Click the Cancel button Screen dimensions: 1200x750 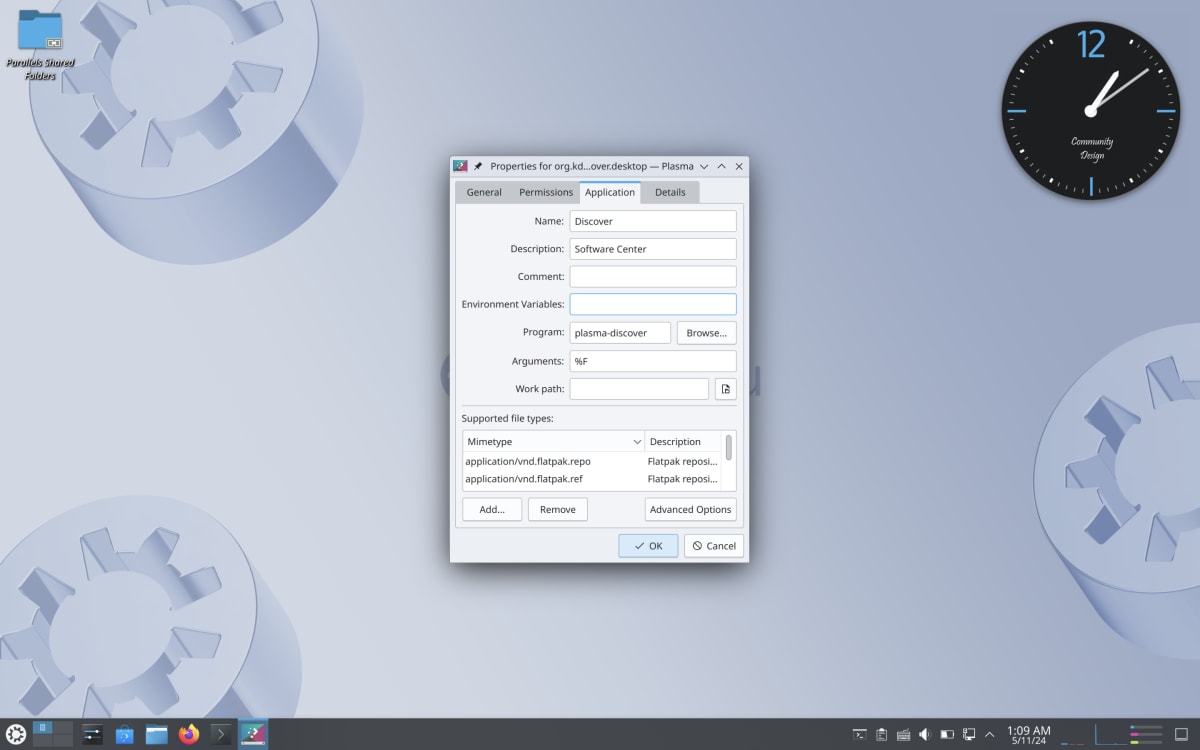click(714, 546)
